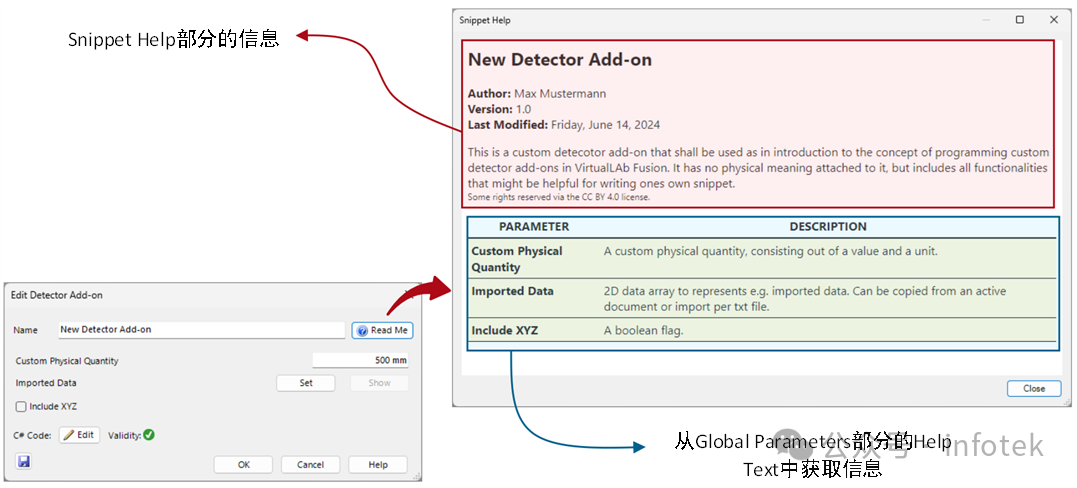Toggle the Include XYZ checkbox

[21, 407]
